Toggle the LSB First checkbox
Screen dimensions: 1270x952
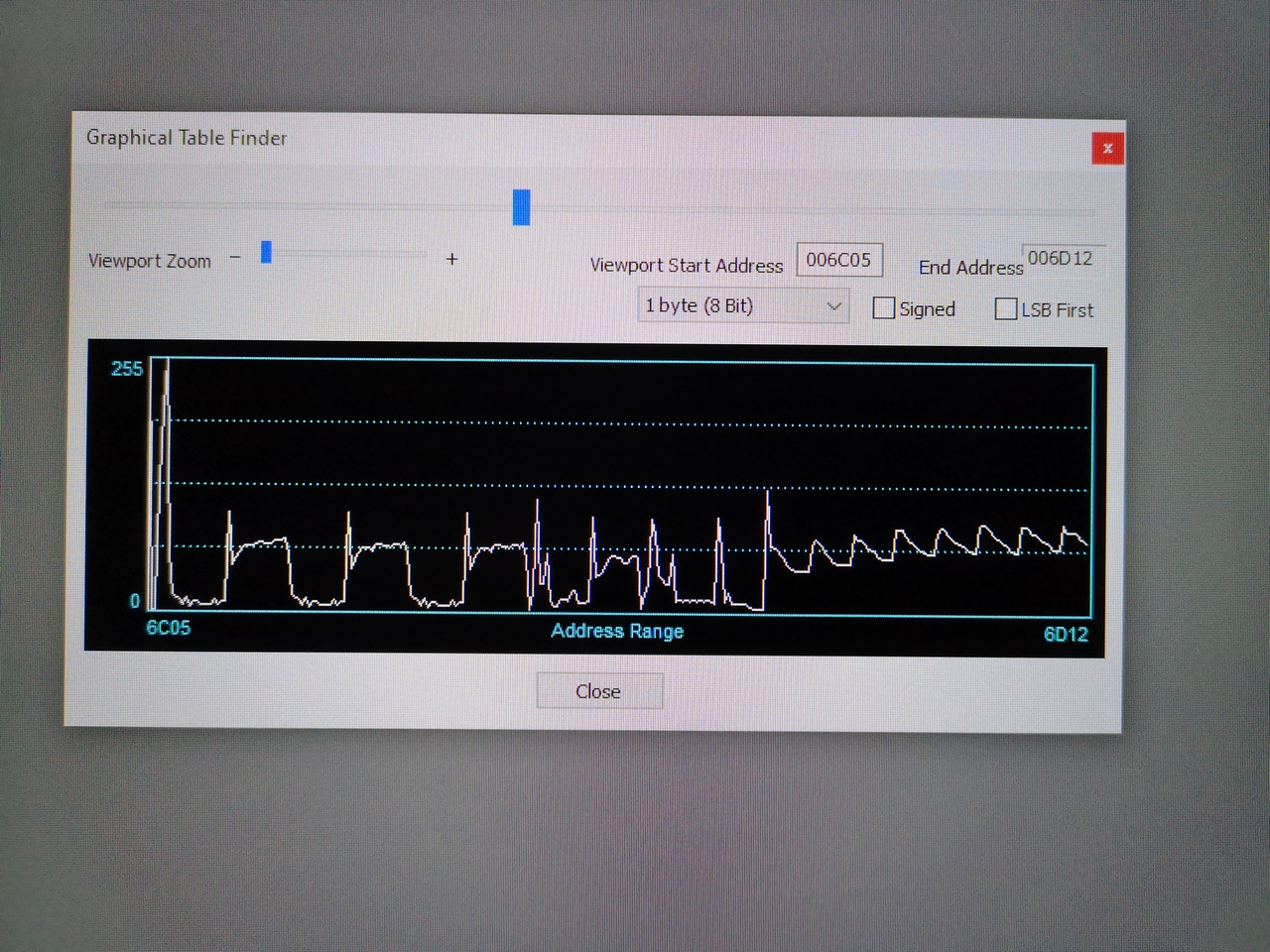coord(1005,309)
